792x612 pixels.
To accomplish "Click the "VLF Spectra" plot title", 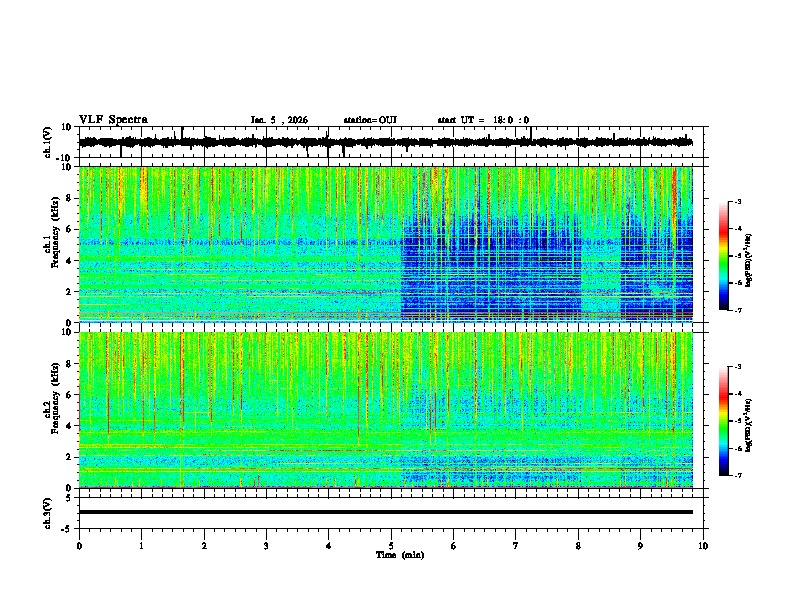I will 113,120.
